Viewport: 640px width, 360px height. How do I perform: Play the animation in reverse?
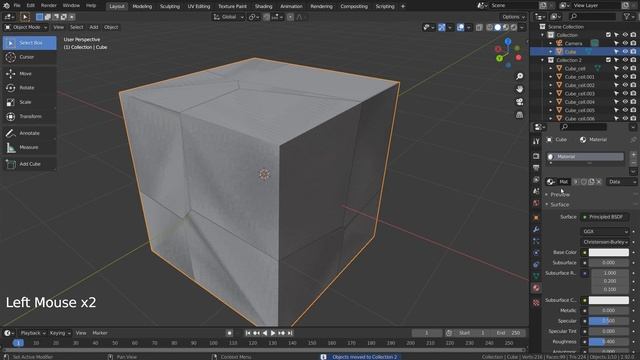tap(265, 333)
